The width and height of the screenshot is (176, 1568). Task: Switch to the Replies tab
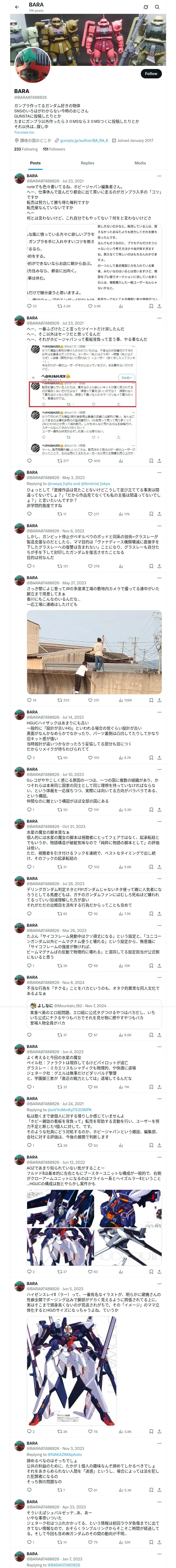pos(87,163)
